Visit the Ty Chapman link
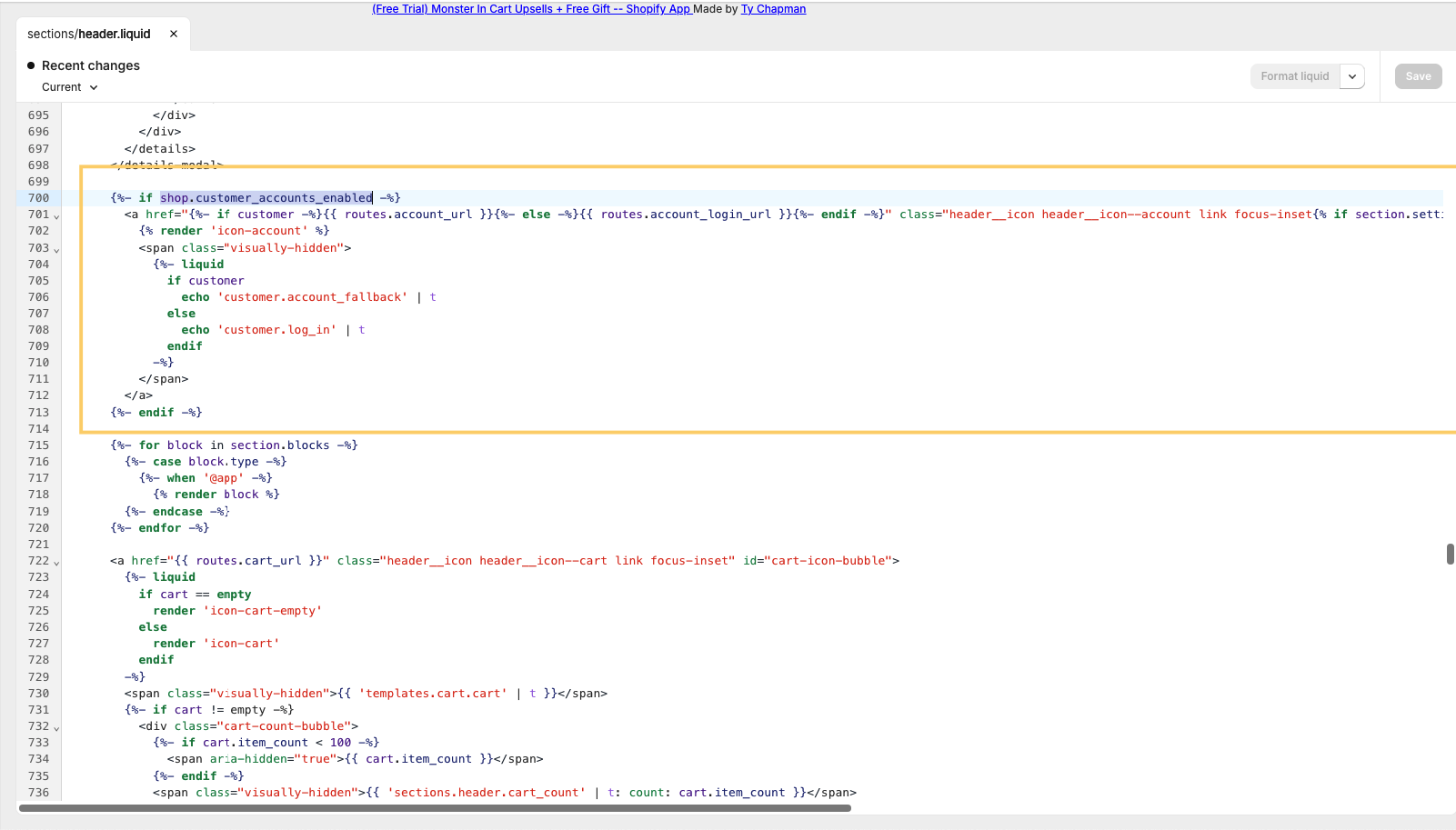The height and width of the screenshot is (830, 1456). pyautogui.click(x=773, y=9)
